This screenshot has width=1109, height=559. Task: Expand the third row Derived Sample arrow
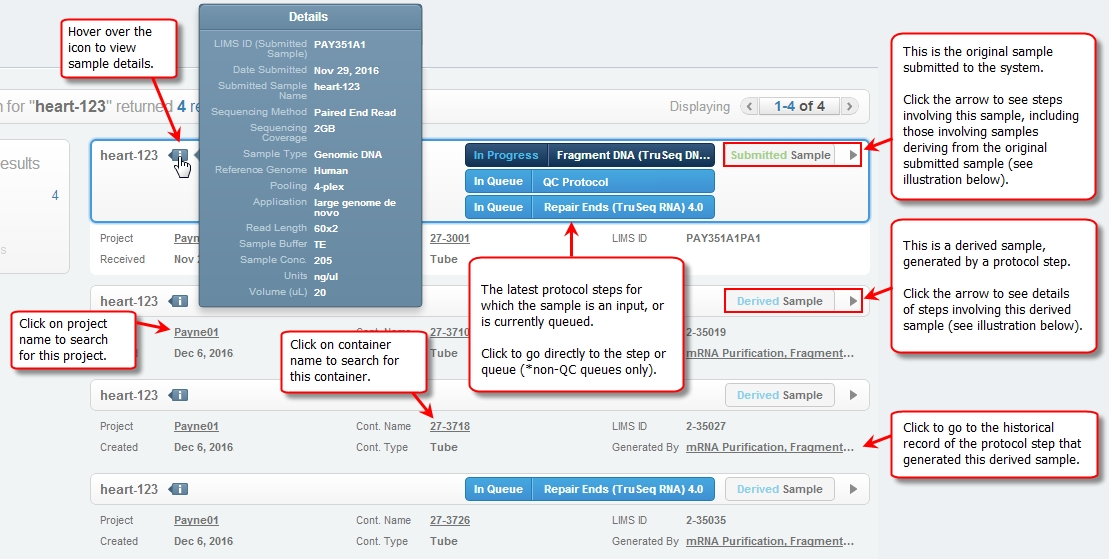[852, 395]
